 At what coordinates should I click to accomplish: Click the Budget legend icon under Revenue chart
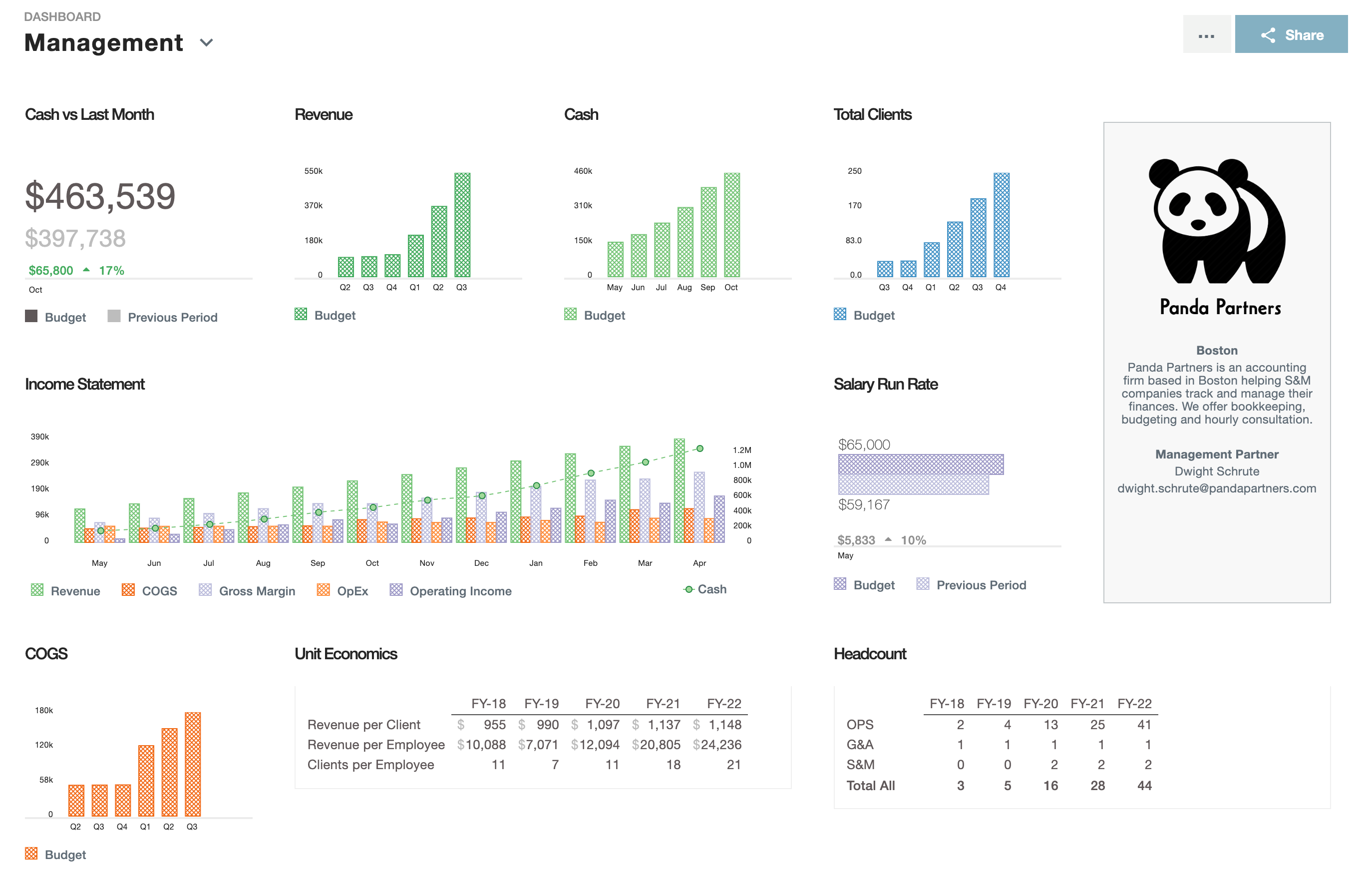click(x=301, y=314)
